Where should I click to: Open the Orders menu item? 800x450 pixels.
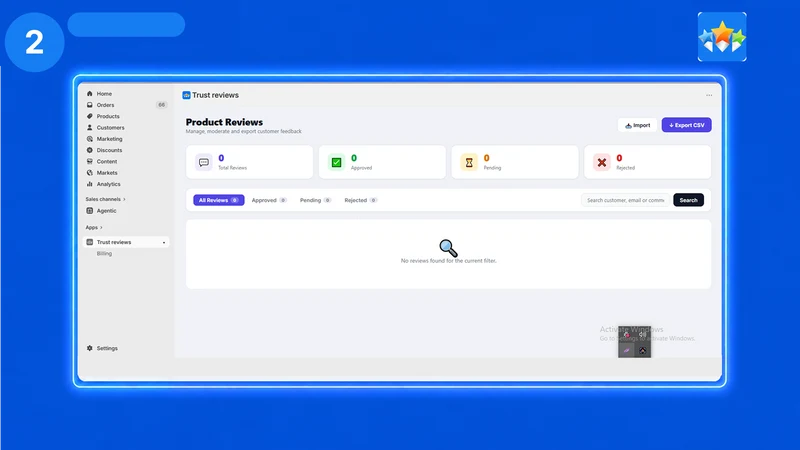(x=106, y=105)
